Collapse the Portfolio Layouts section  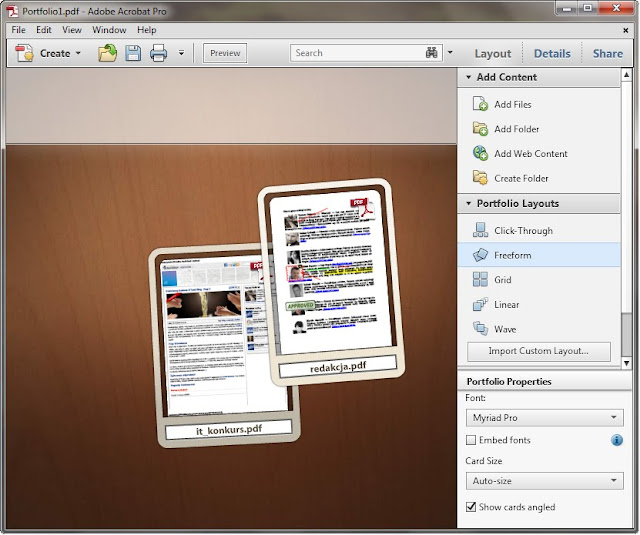[x=469, y=203]
